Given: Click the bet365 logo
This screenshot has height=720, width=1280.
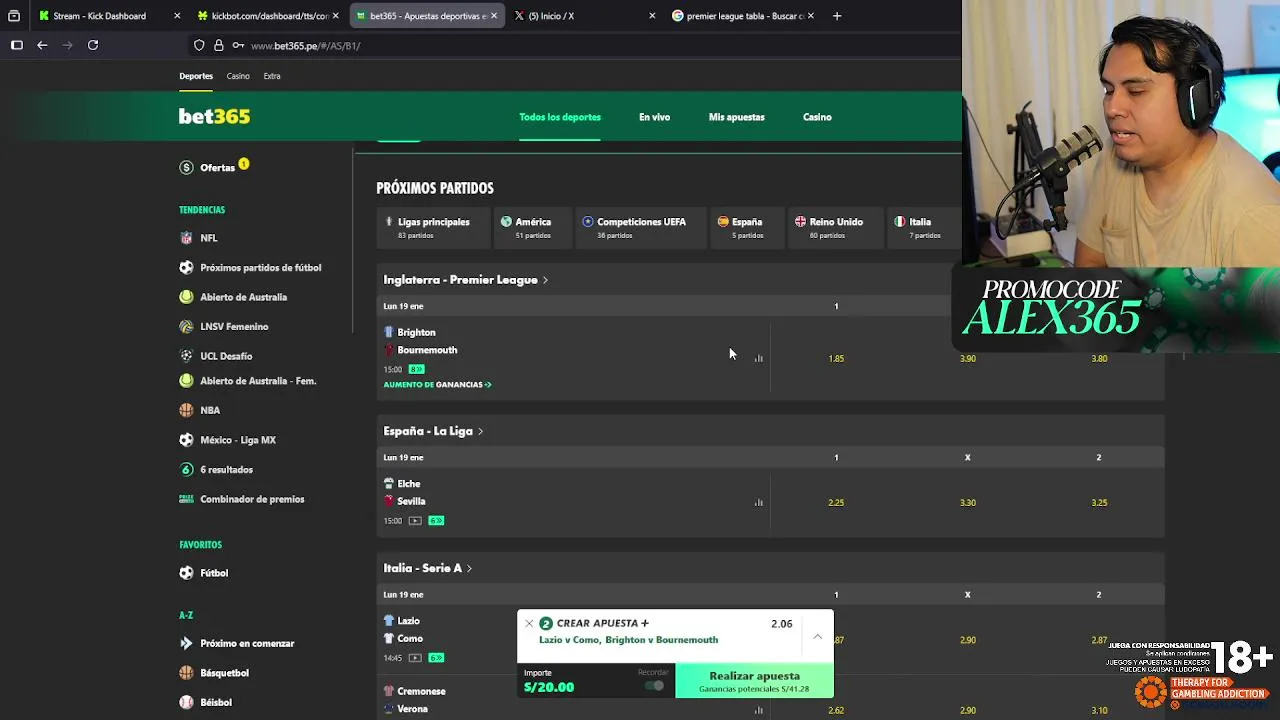Looking at the screenshot, I should 214,117.
